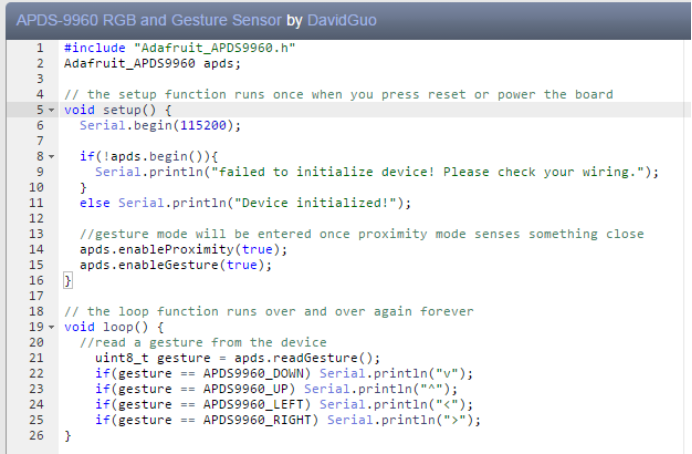Click the apds.enableProximity(true); line

coord(183,249)
